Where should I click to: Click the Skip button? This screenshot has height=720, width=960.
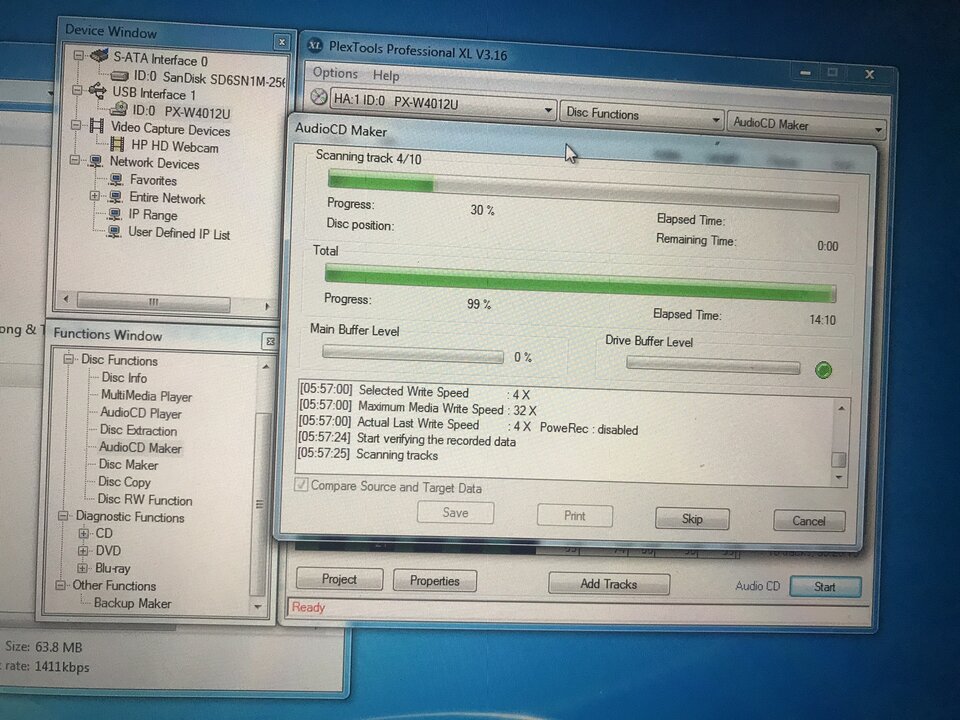click(692, 519)
